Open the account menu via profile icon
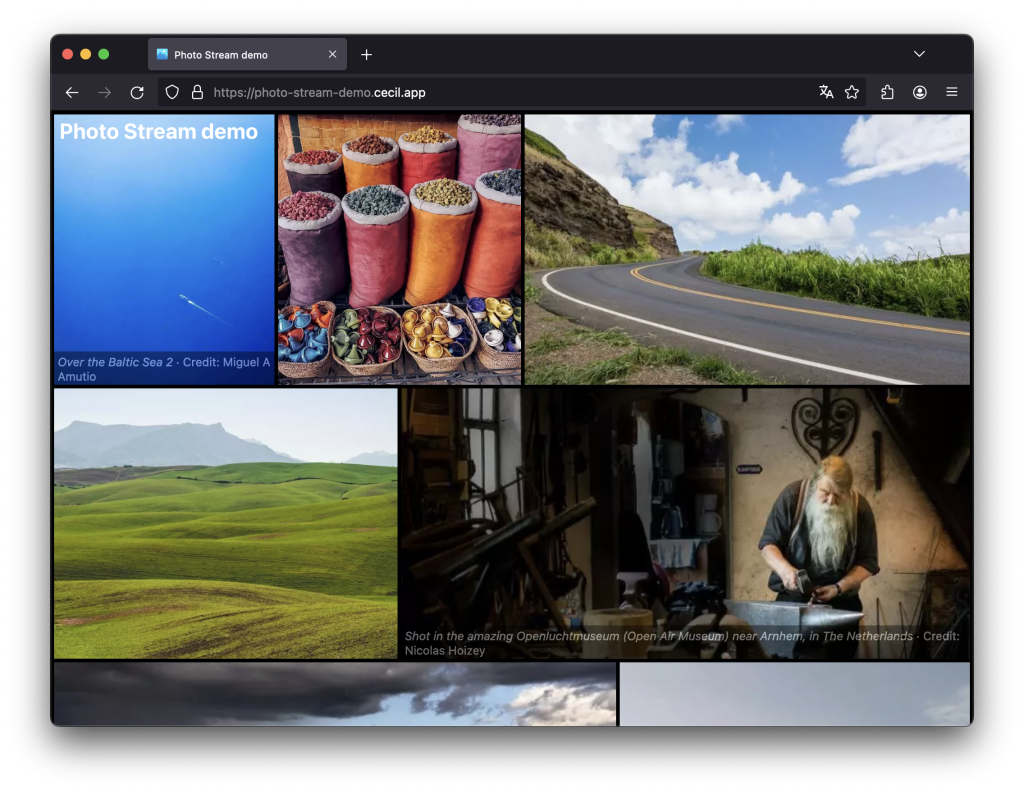1024x793 pixels. [919, 92]
